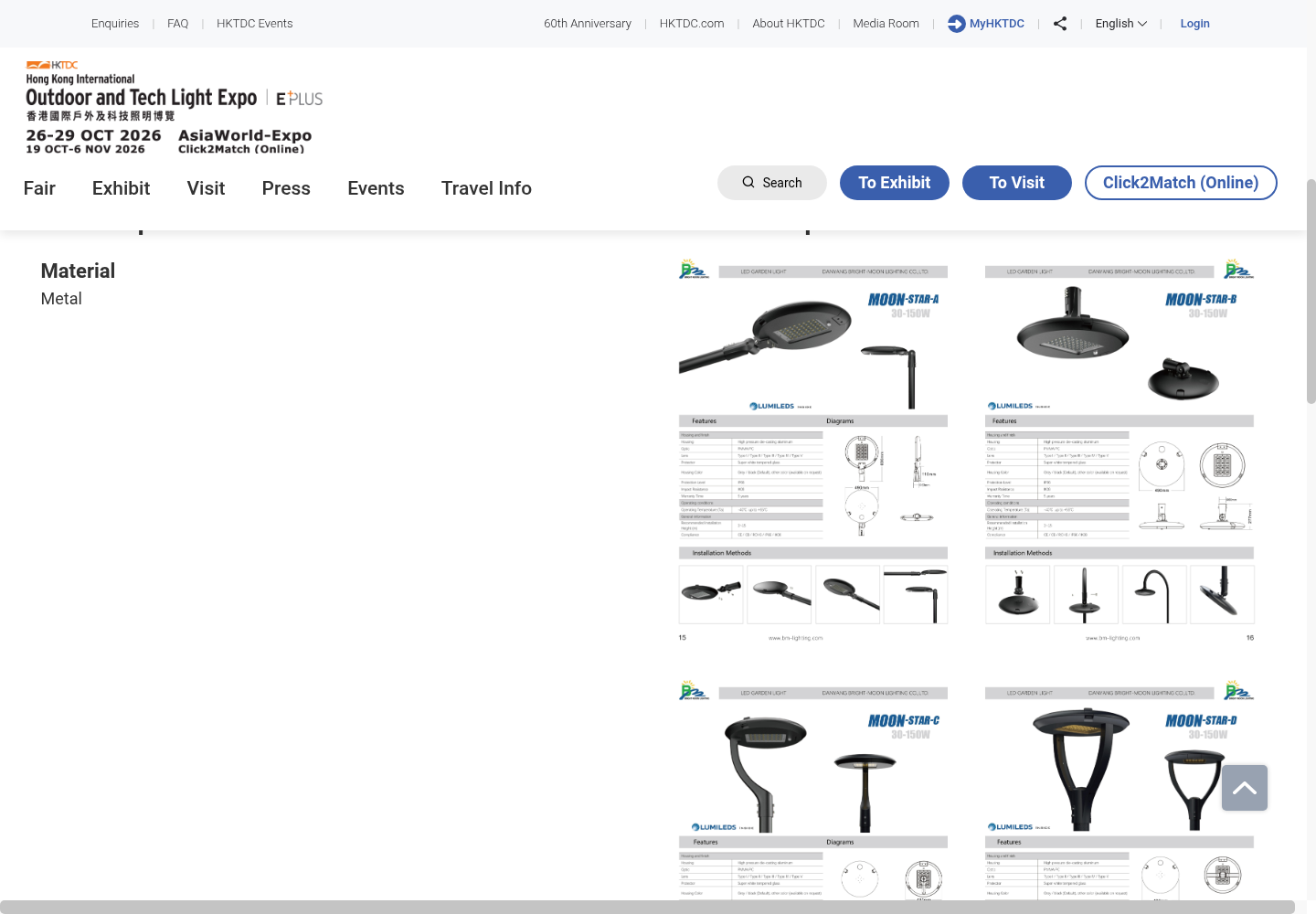The height and width of the screenshot is (914, 1316).
Task: Click the Login link
Action: pyautogui.click(x=1195, y=24)
